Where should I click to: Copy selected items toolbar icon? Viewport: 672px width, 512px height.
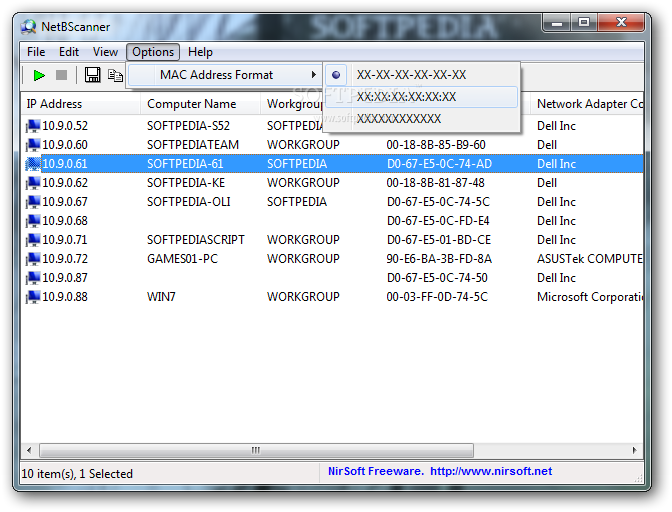point(115,76)
